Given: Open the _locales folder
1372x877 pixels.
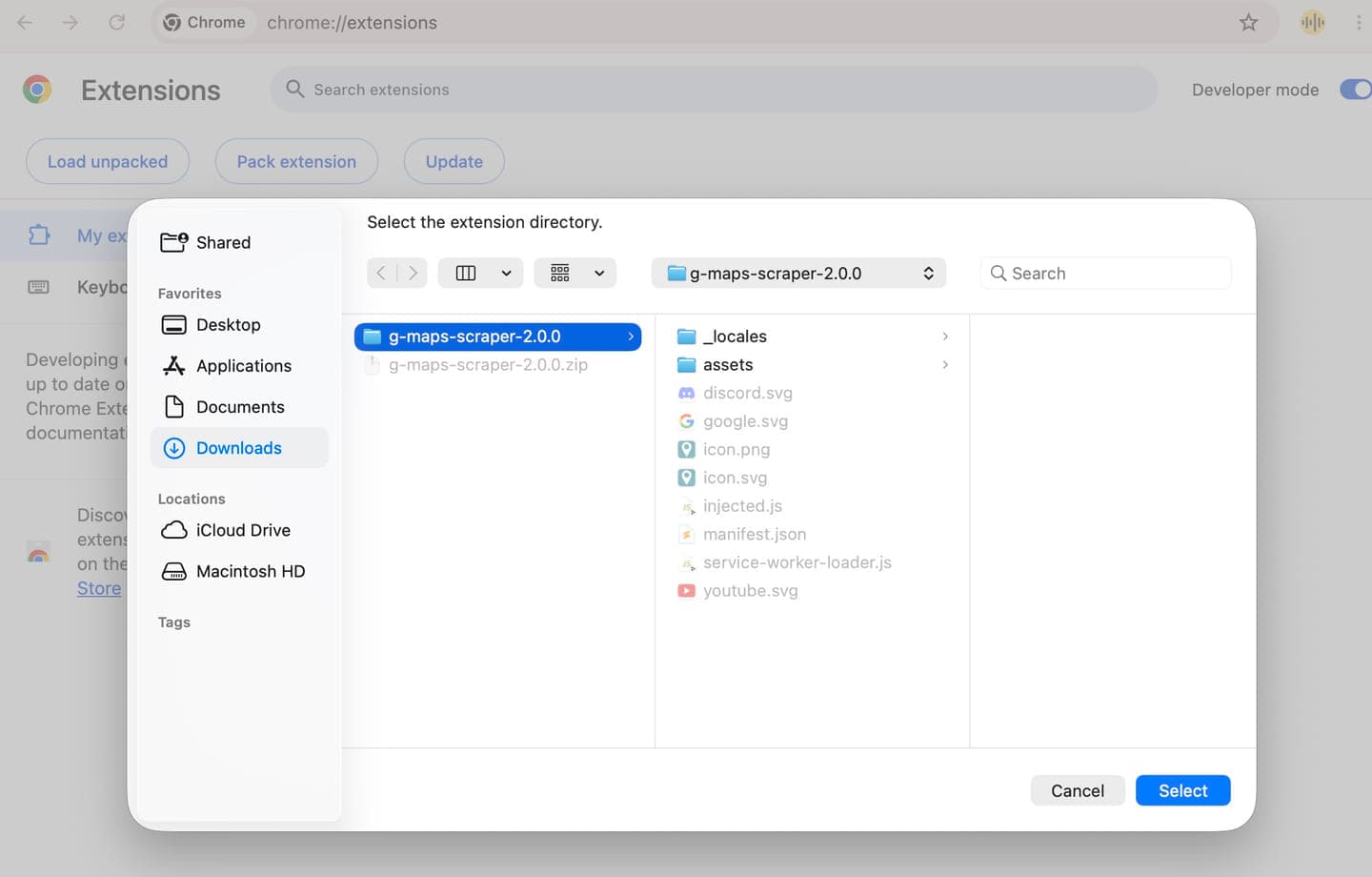Looking at the screenshot, I should tap(735, 337).
